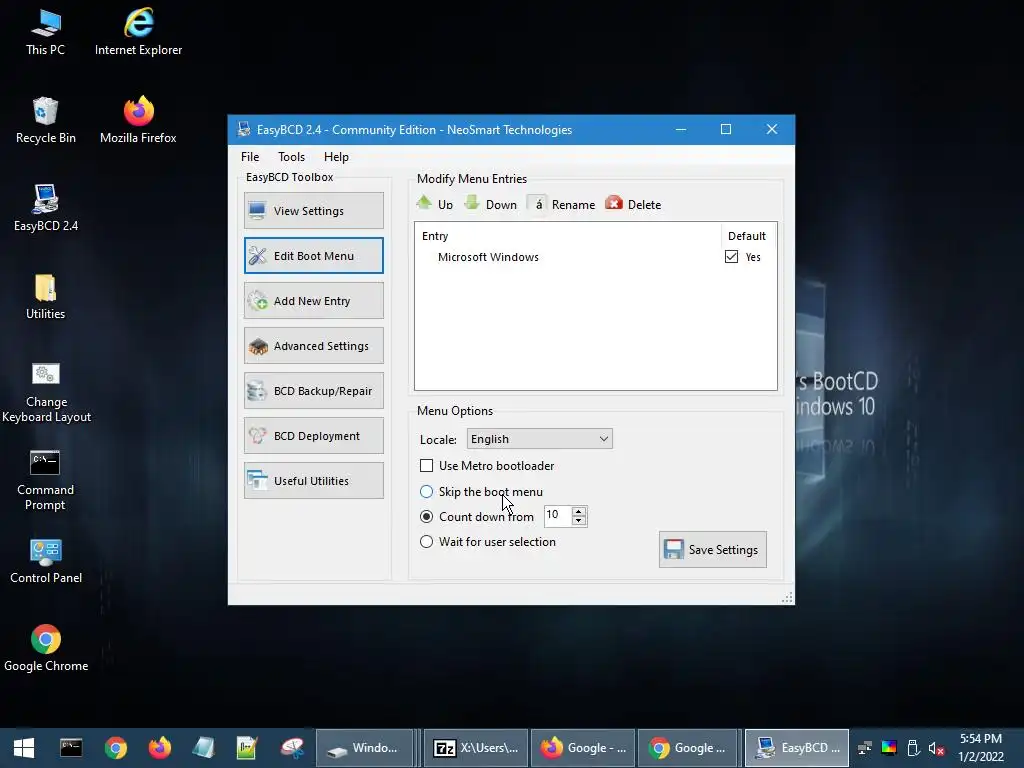Launch Chrome from taskbar pin
Screen dimensions: 1024x768
pyautogui.click(x=116, y=748)
